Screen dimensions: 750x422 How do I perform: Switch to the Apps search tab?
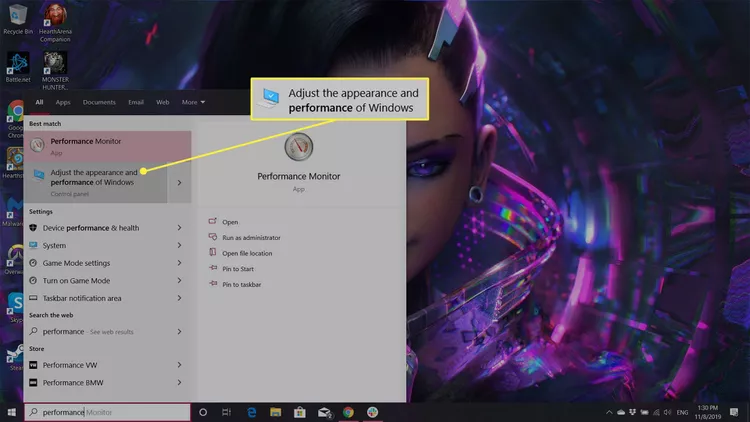coord(63,102)
